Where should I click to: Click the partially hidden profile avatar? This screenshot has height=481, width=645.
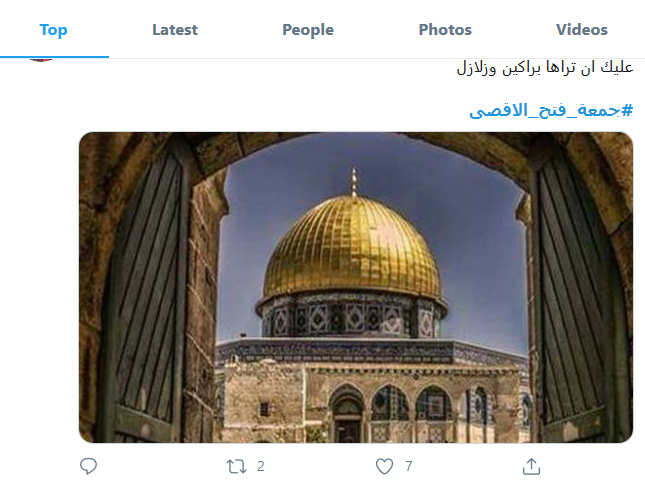click(41, 60)
